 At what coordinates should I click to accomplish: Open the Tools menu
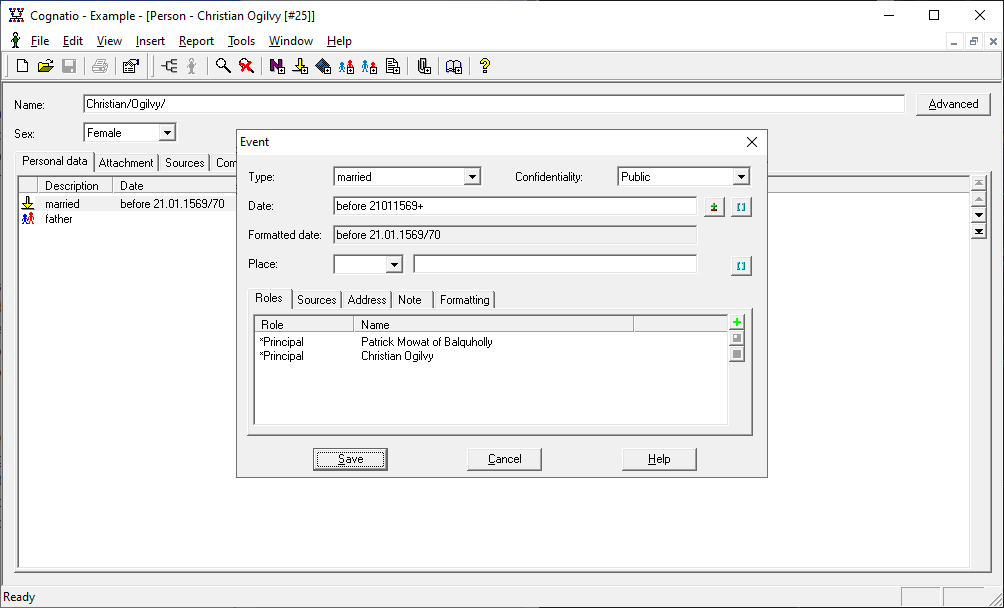[241, 41]
